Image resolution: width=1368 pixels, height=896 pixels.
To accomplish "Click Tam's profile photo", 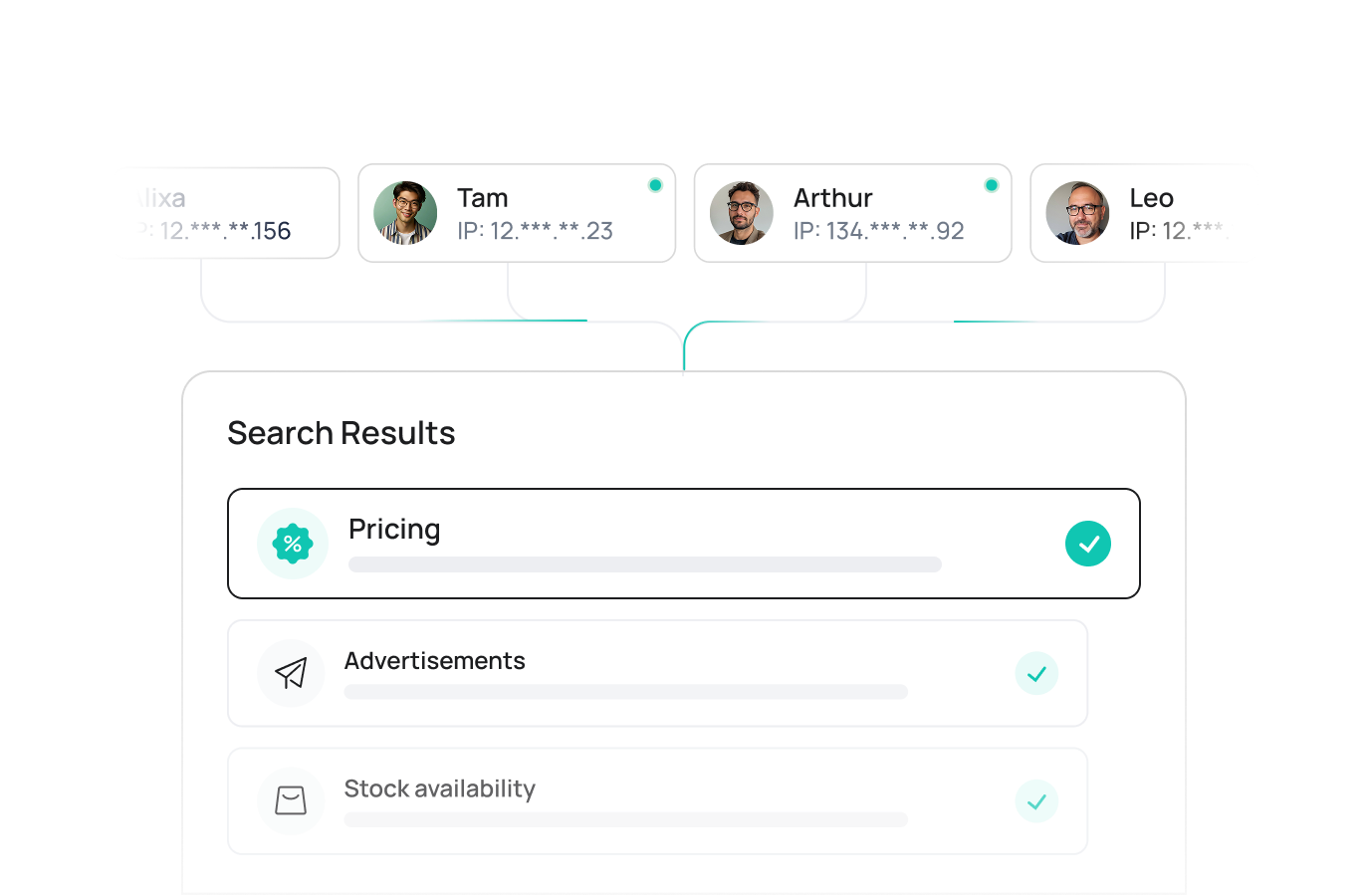I will [x=405, y=213].
